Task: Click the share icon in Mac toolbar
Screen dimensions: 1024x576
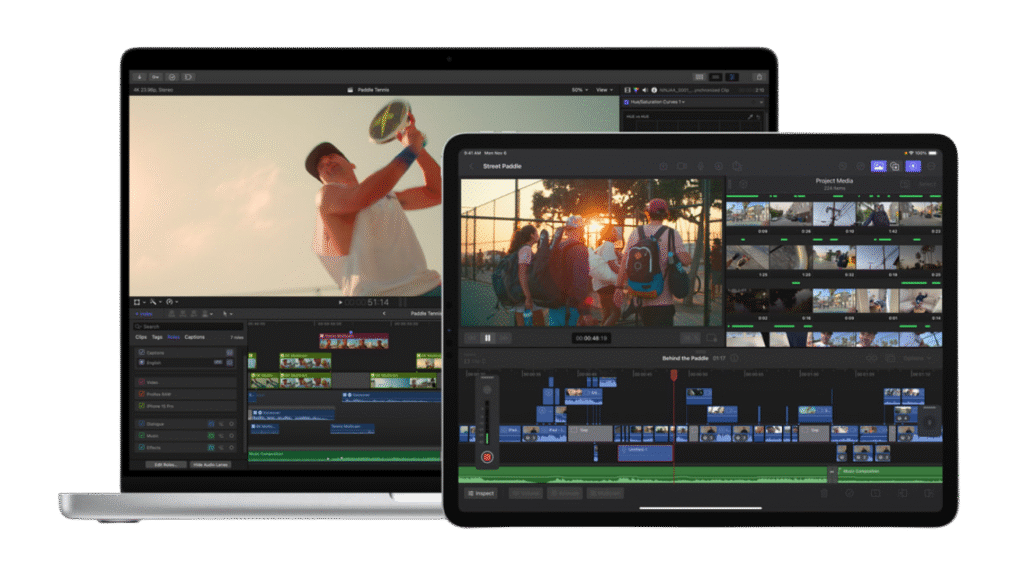Action: pos(759,76)
